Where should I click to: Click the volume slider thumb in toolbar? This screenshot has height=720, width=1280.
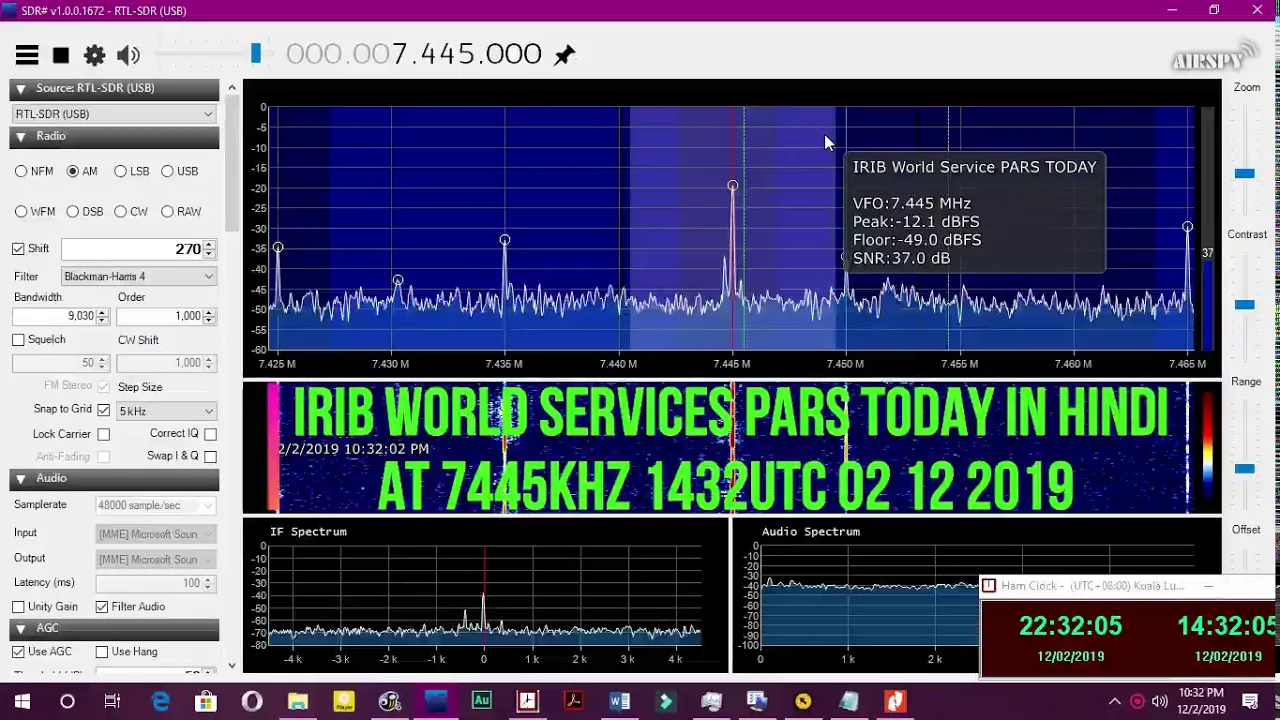point(256,53)
